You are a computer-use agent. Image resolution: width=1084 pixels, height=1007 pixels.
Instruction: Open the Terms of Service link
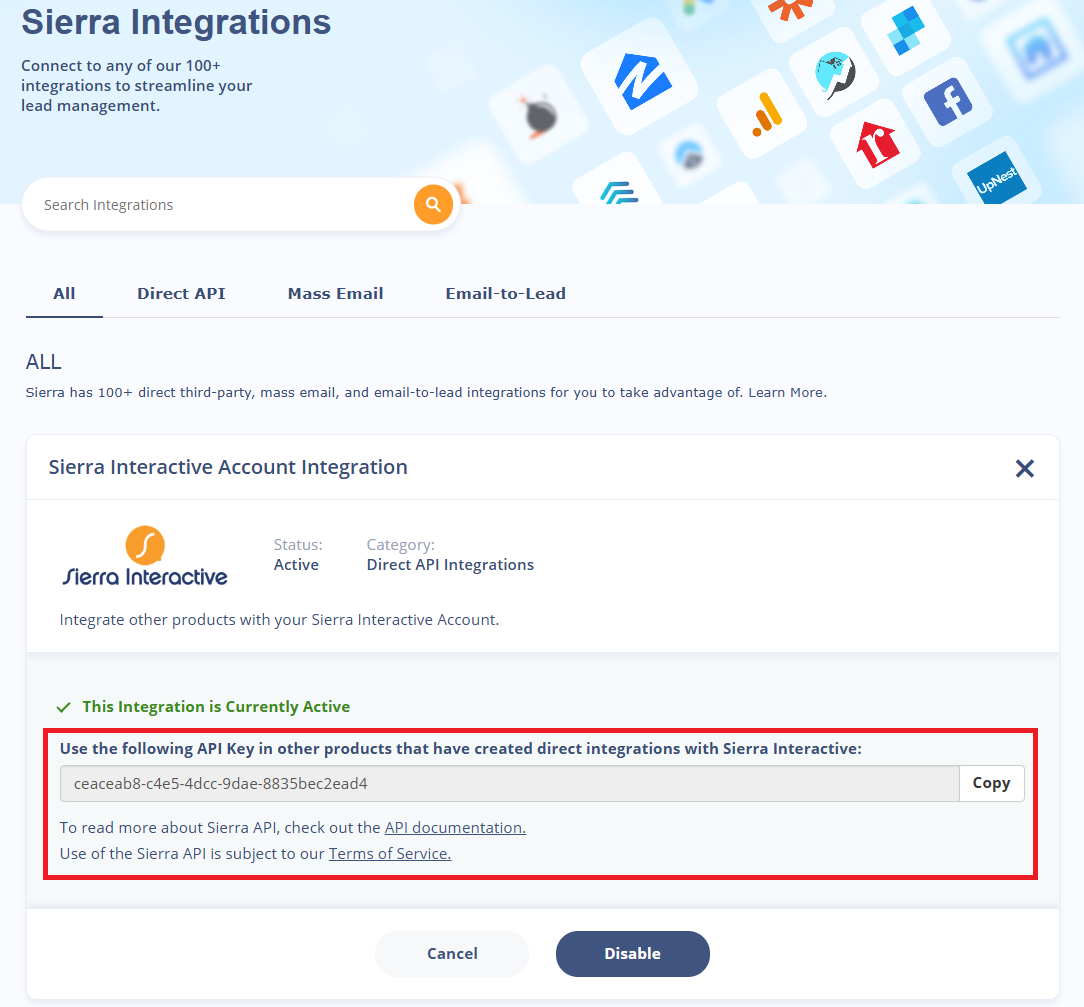click(x=390, y=854)
